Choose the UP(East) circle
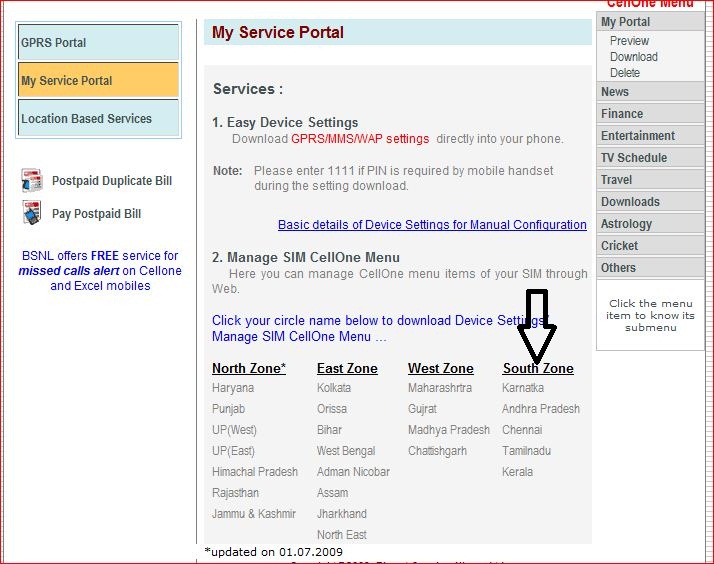714x564 pixels. coord(234,451)
